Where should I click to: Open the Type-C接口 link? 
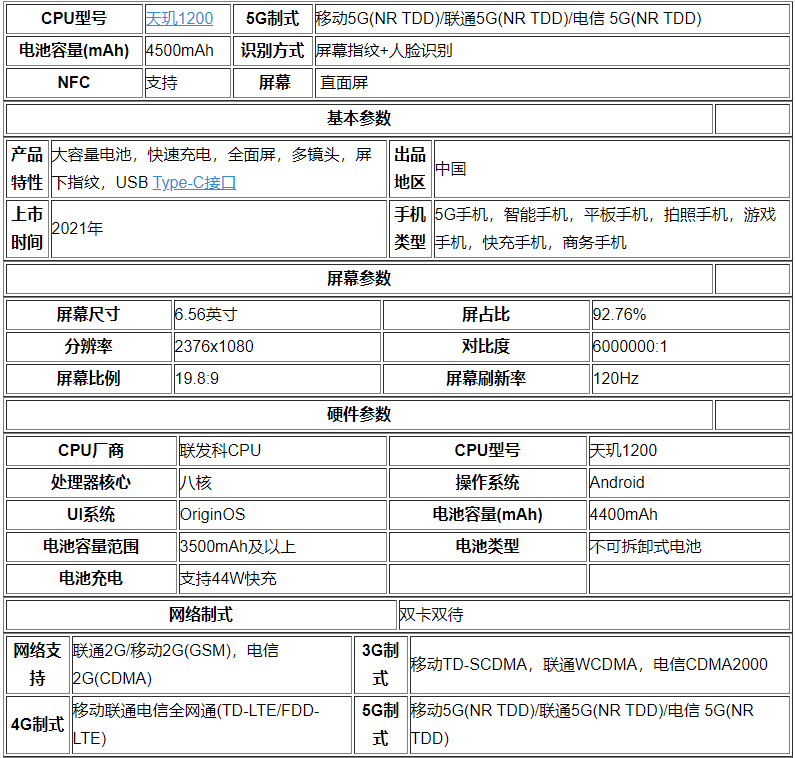click(194, 183)
